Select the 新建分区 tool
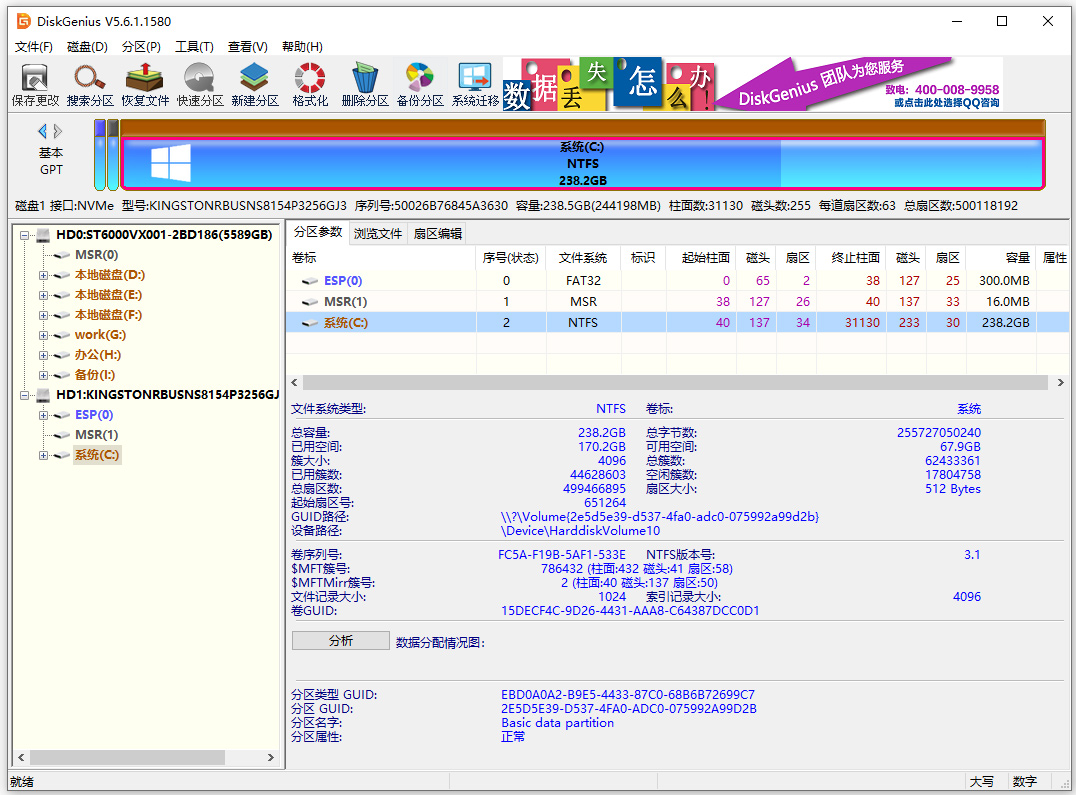Viewport: 1076px width, 795px height. click(253, 82)
